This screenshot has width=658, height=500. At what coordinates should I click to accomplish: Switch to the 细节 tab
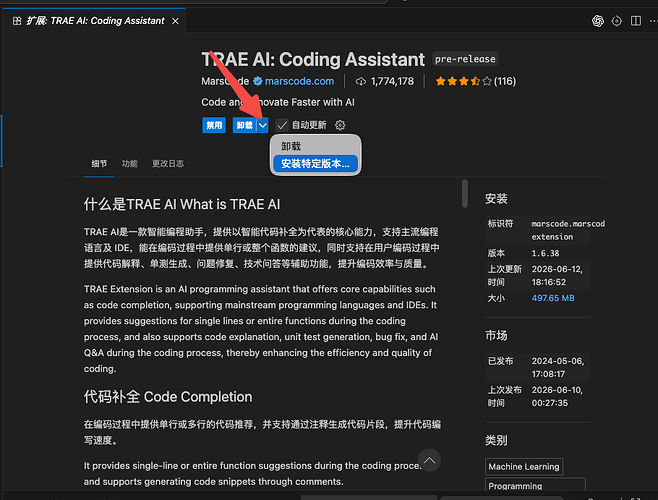point(99,163)
